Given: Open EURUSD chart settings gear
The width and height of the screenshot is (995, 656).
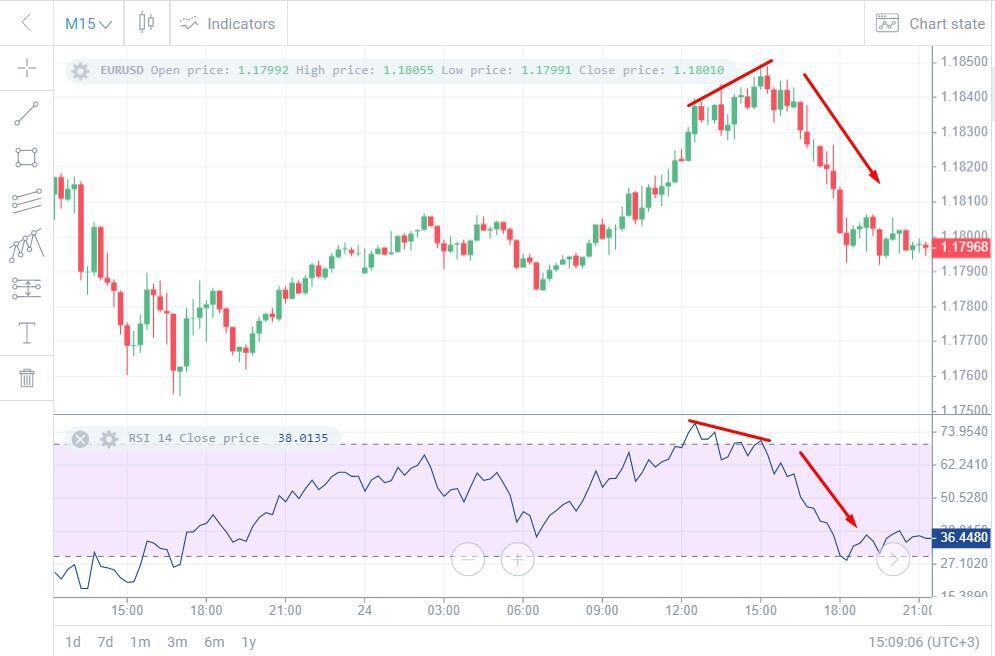Looking at the screenshot, I should pos(81,71).
